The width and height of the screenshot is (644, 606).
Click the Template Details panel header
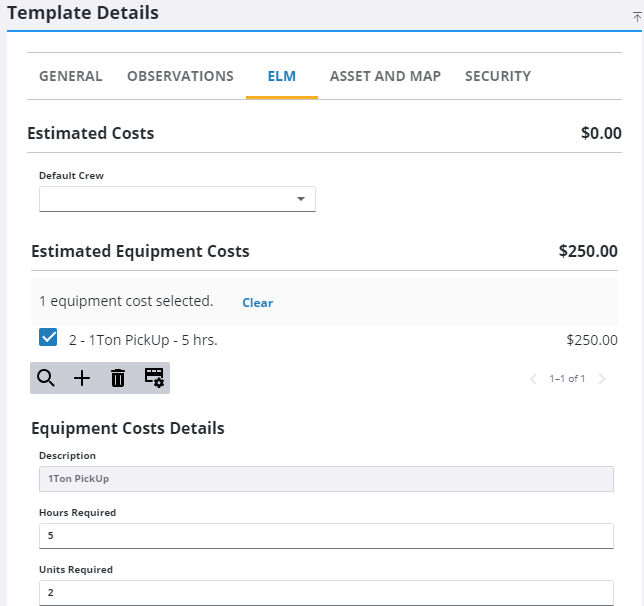[x=83, y=13]
